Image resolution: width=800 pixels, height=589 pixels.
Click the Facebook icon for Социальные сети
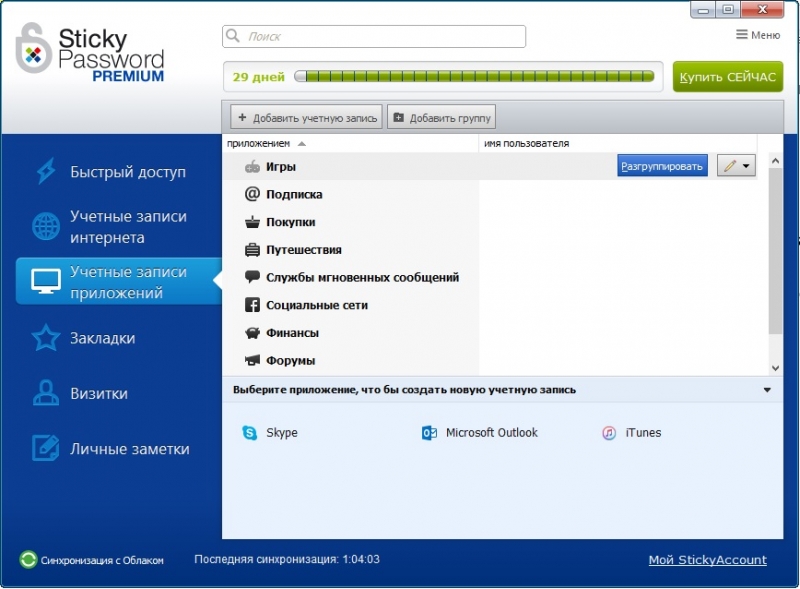pyautogui.click(x=252, y=305)
